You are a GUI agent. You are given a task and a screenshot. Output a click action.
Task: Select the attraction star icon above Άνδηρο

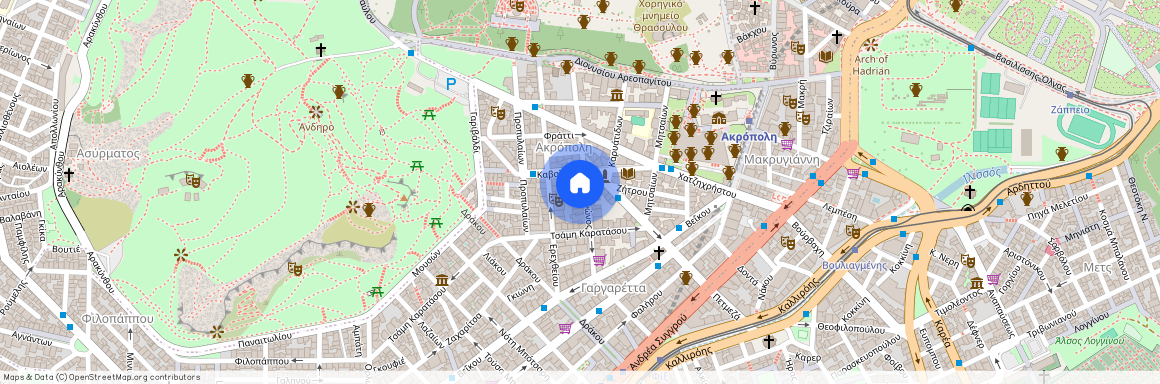click(316, 112)
